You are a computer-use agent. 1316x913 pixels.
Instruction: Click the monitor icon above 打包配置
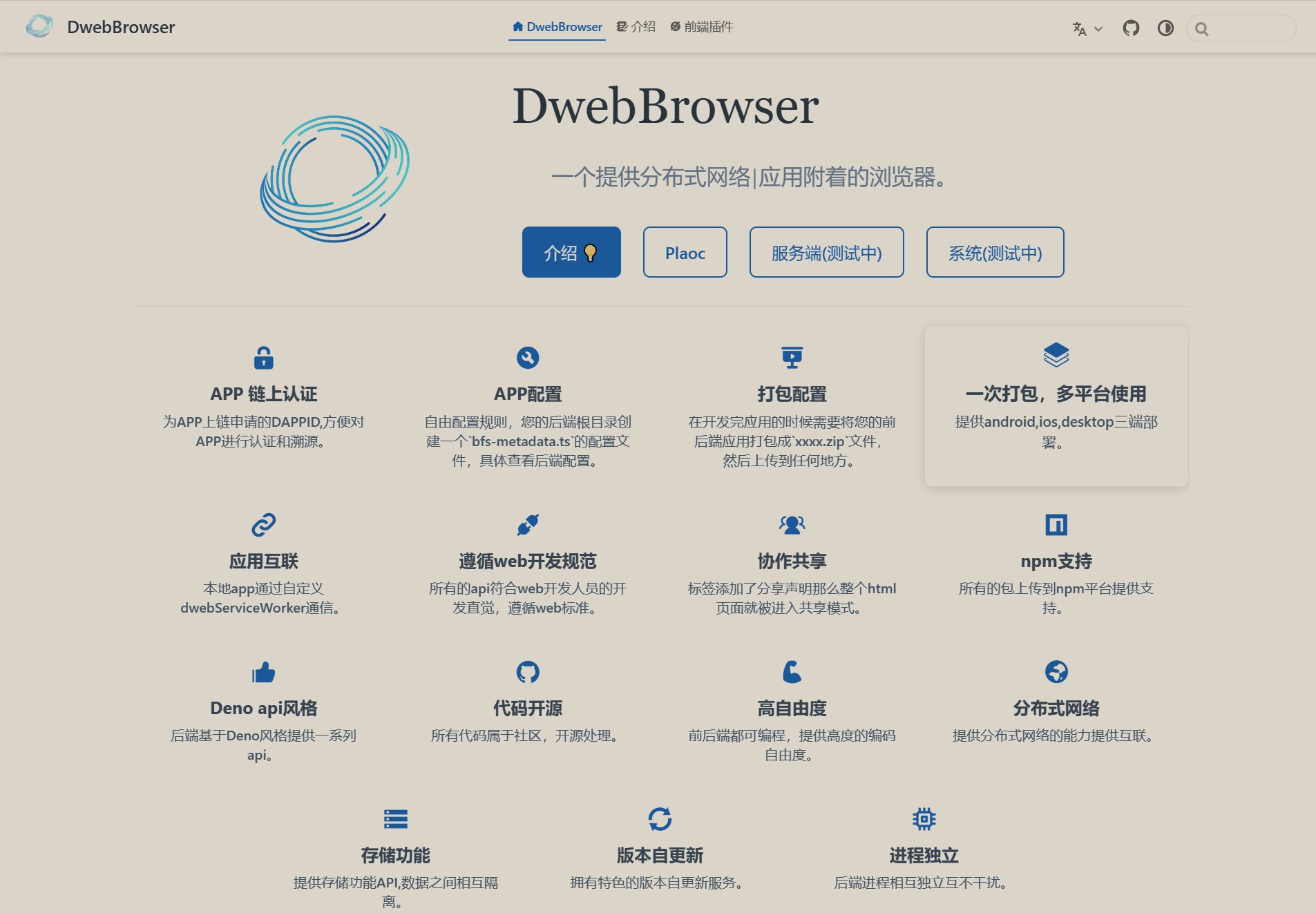pos(792,357)
